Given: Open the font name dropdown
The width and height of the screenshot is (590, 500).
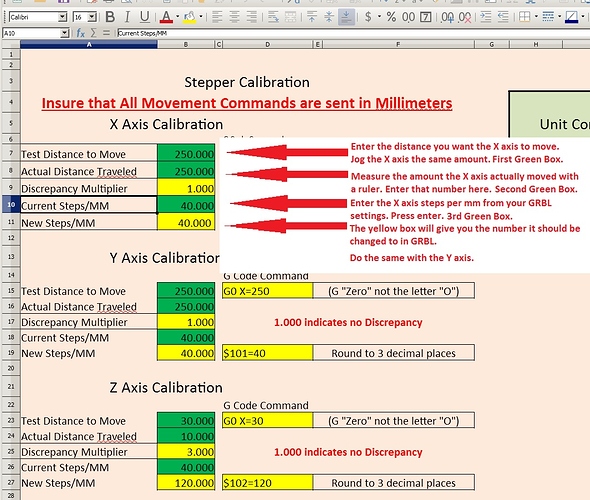Looking at the screenshot, I should pyautogui.click(x=62, y=17).
